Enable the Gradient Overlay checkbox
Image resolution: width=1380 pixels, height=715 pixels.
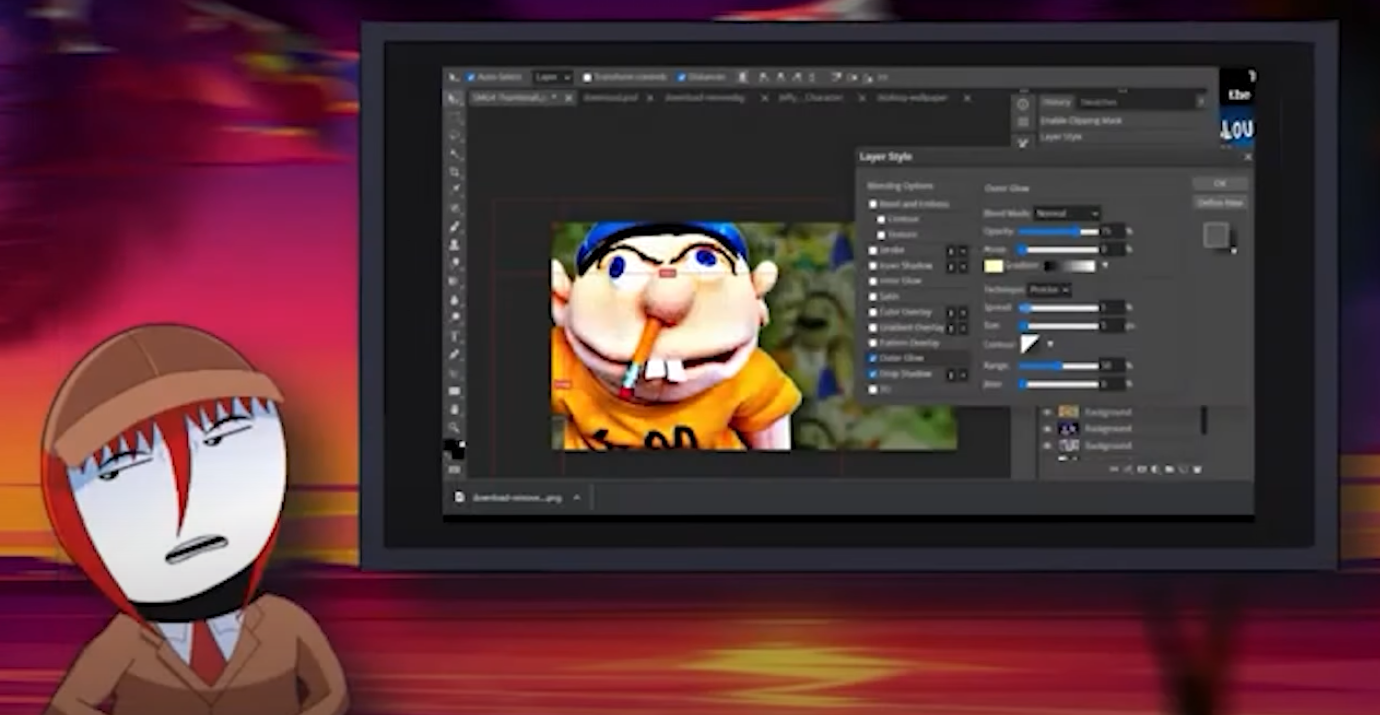pos(873,327)
